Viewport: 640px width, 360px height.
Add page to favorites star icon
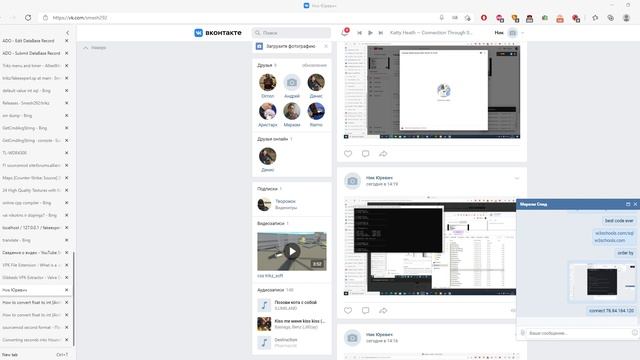tap(468, 18)
